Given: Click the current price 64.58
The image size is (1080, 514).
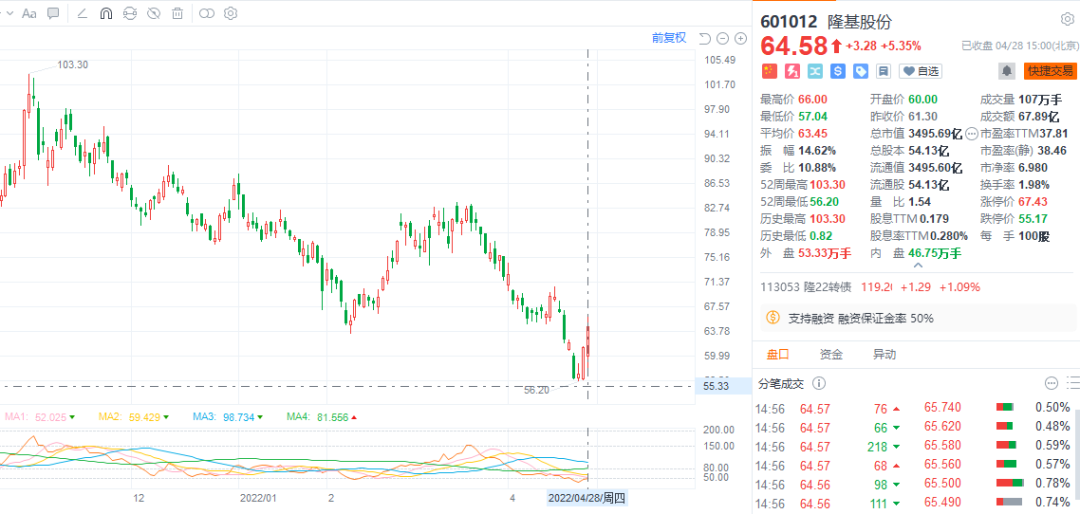Looking at the screenshot, I should (x=793, y=46).
